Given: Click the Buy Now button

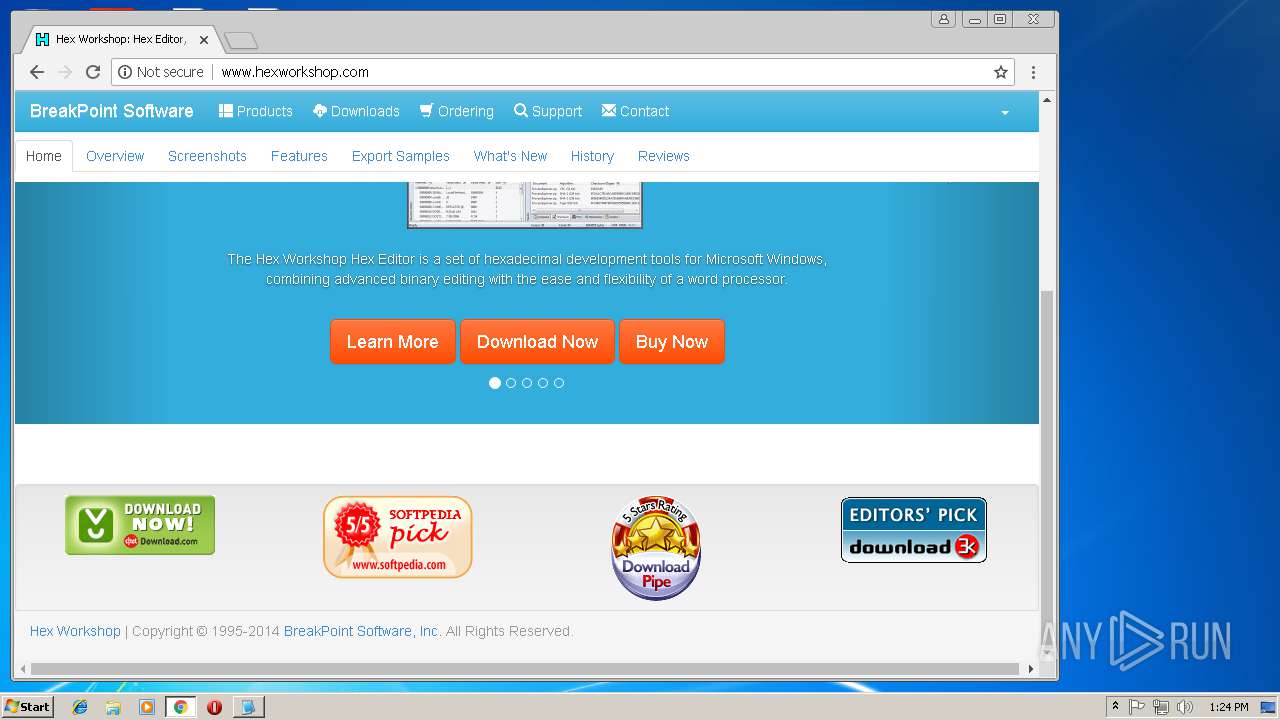Looking at the screenshot, I should coord(672,342).
